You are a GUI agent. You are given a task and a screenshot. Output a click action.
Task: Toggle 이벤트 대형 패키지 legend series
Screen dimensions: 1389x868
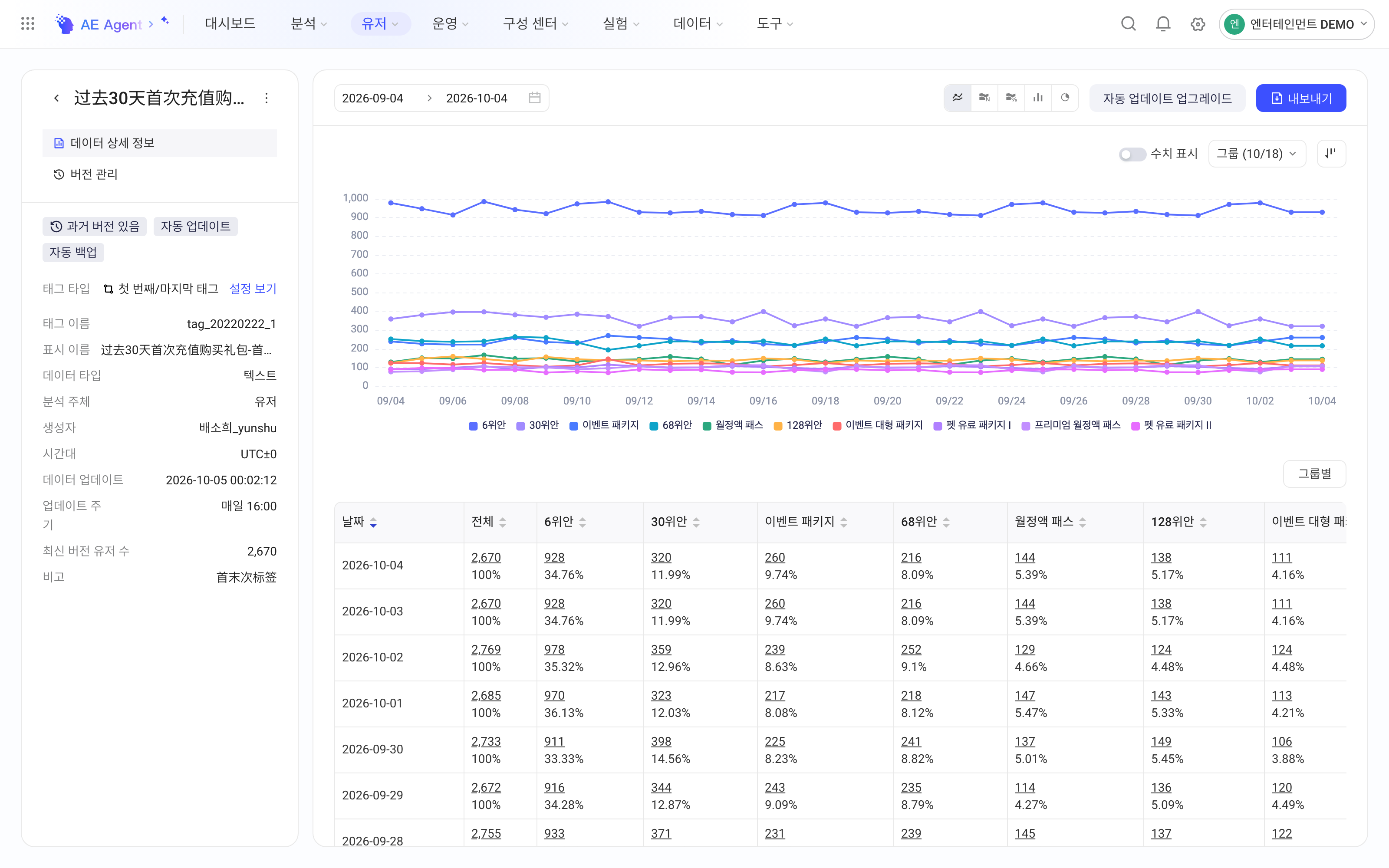point(878,425)
